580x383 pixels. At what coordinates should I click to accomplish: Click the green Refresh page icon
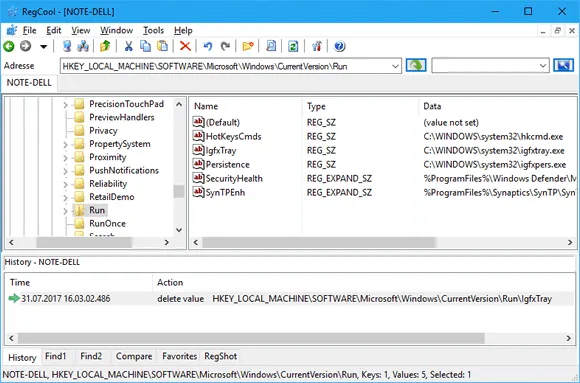click(x=293, y=46)
